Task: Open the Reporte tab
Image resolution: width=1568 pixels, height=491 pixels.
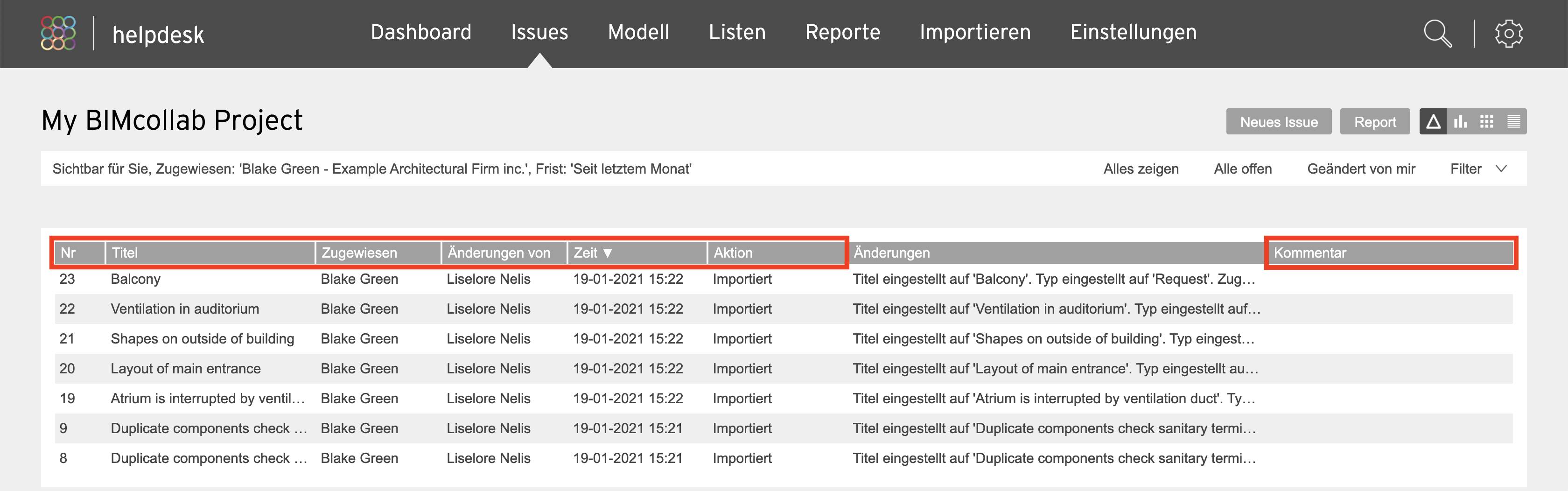Action: pos(842,32)
